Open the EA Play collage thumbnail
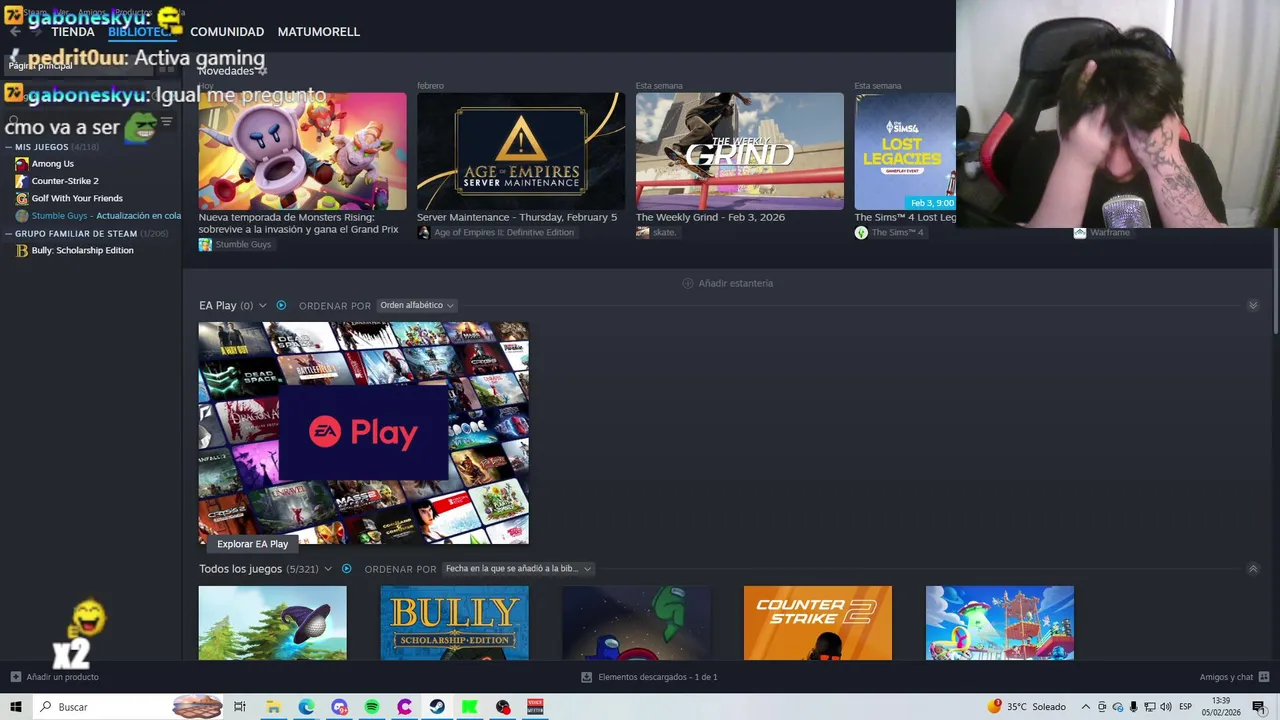 (363, 433)
